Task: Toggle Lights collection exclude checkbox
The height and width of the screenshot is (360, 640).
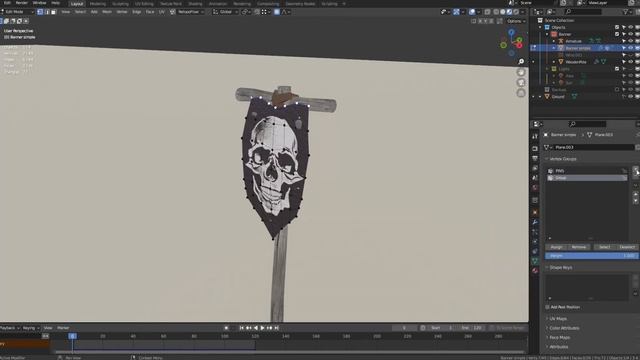Action: point(617,69)
